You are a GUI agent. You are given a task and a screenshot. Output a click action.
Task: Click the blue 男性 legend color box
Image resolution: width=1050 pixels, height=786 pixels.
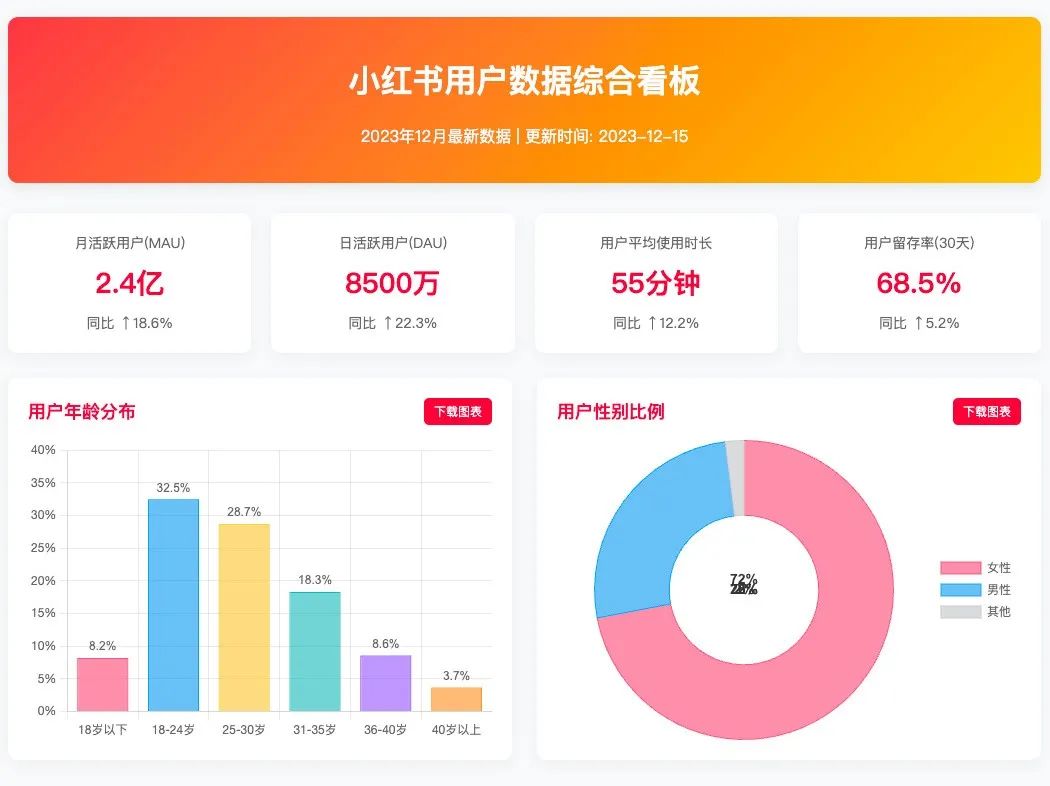(x=960, y=590)
